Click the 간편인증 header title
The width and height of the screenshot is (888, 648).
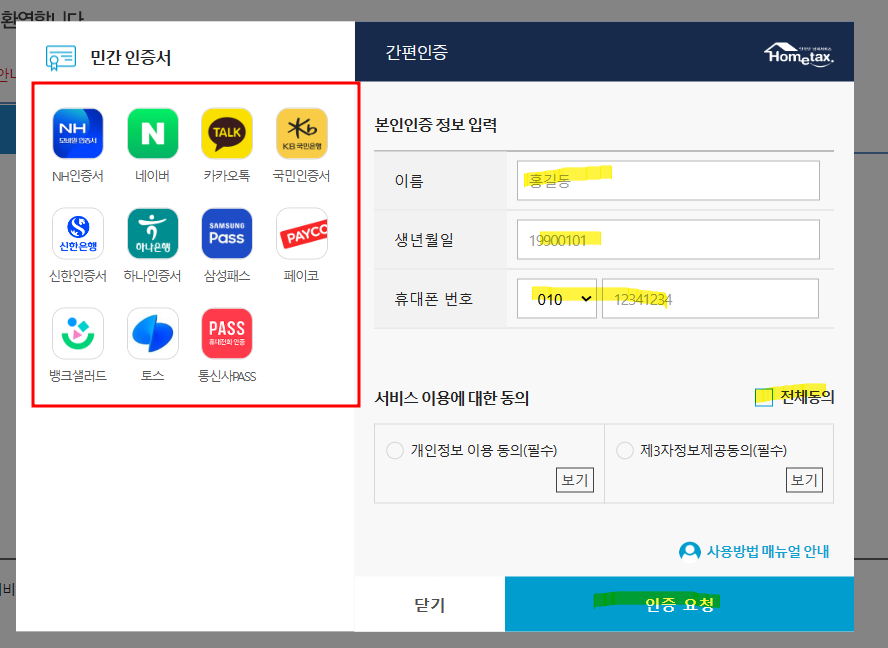(x=417, y=52)
